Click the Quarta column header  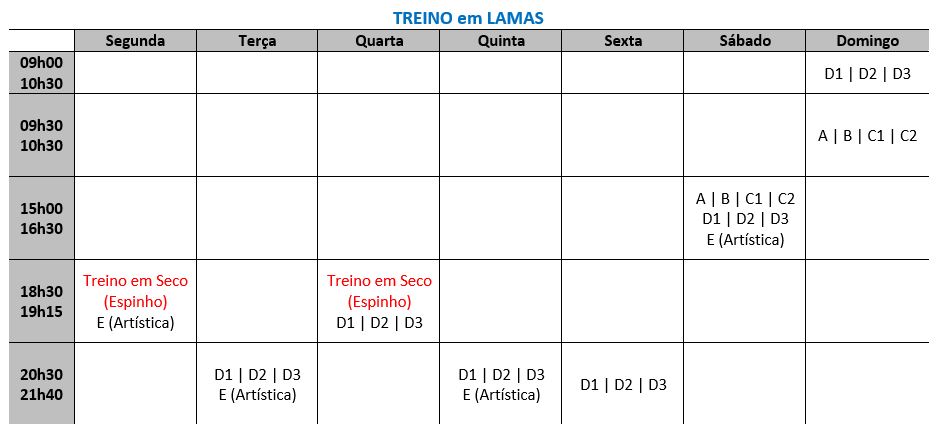379,41
